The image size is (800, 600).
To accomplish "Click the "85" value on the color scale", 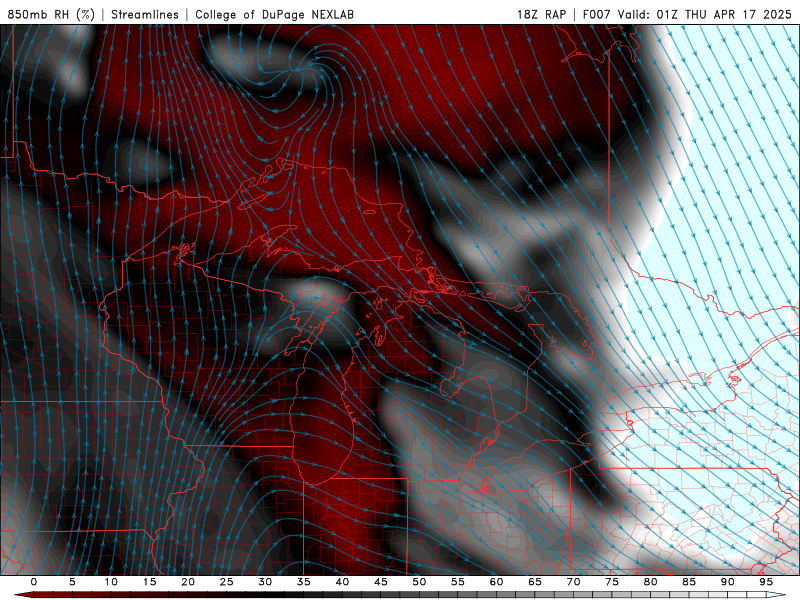I will 689,582.
